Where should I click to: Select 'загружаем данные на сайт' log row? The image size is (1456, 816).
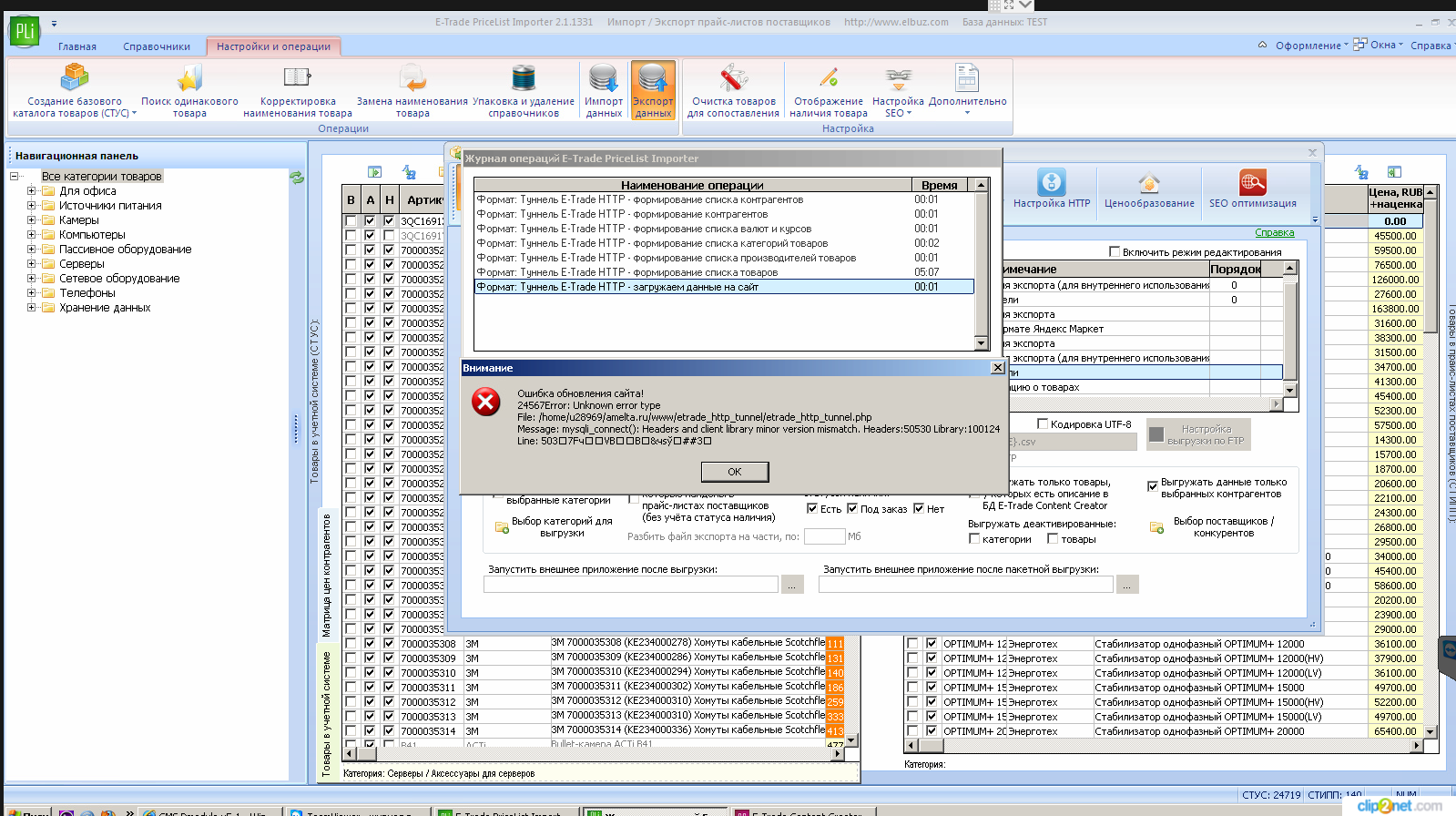click(724, 287)
